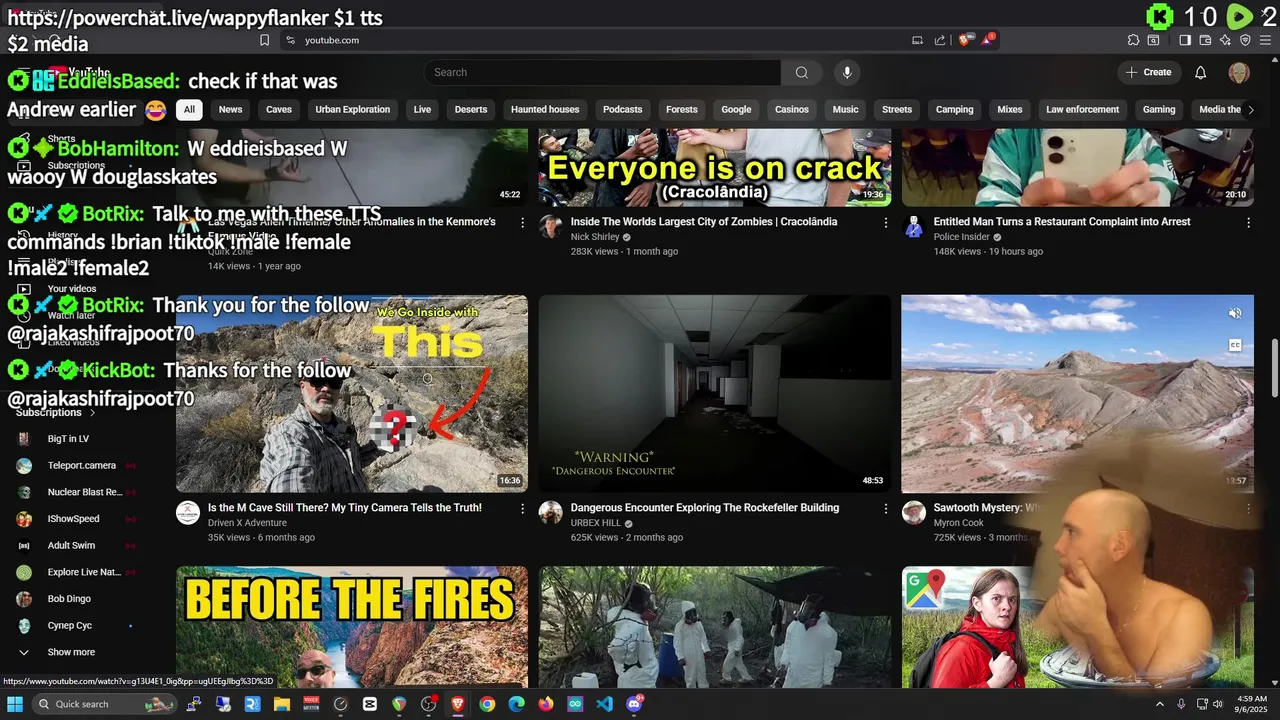The image size is (1280, 720).
Task: Select the Caves filter chip
Action: 279,109
